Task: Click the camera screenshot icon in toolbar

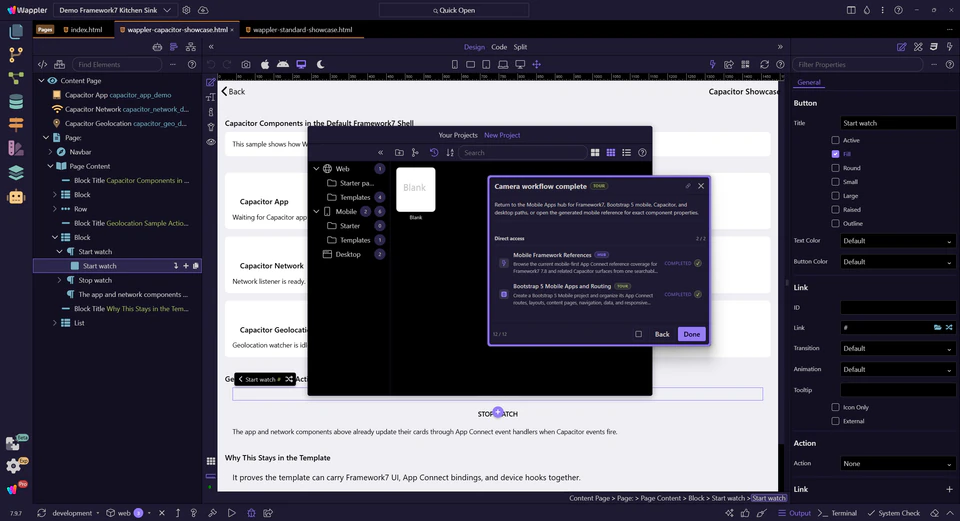Action: point(246,64)
